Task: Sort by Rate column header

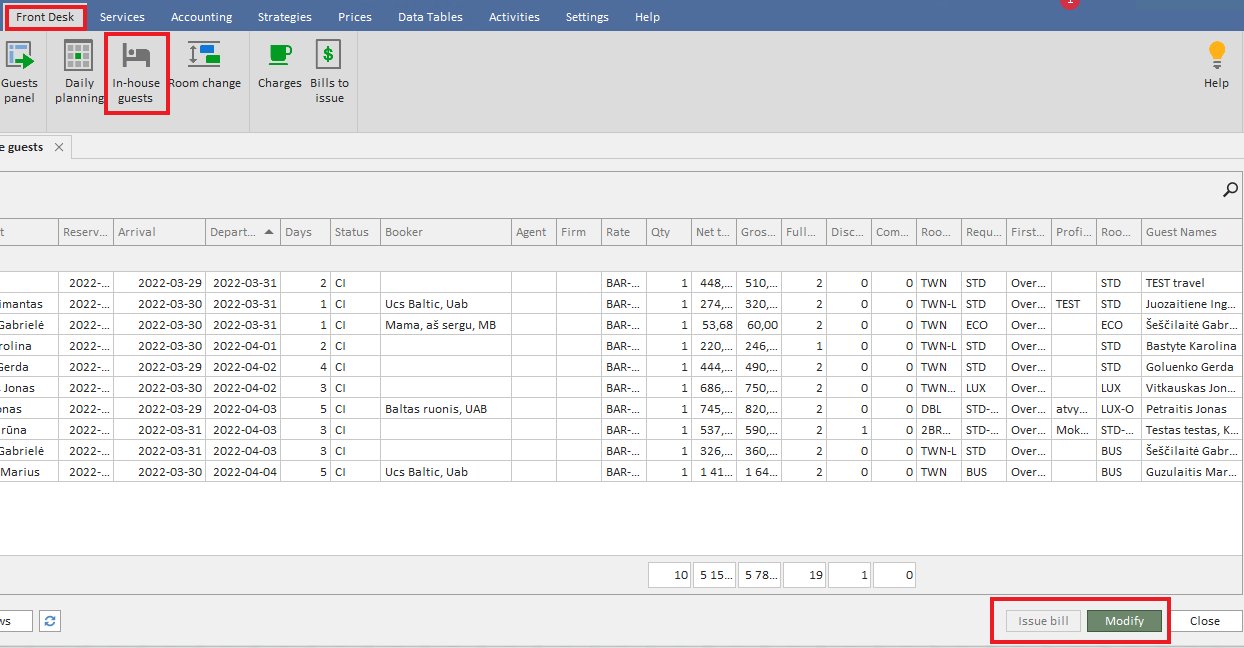Action: [x=624, y=232]
